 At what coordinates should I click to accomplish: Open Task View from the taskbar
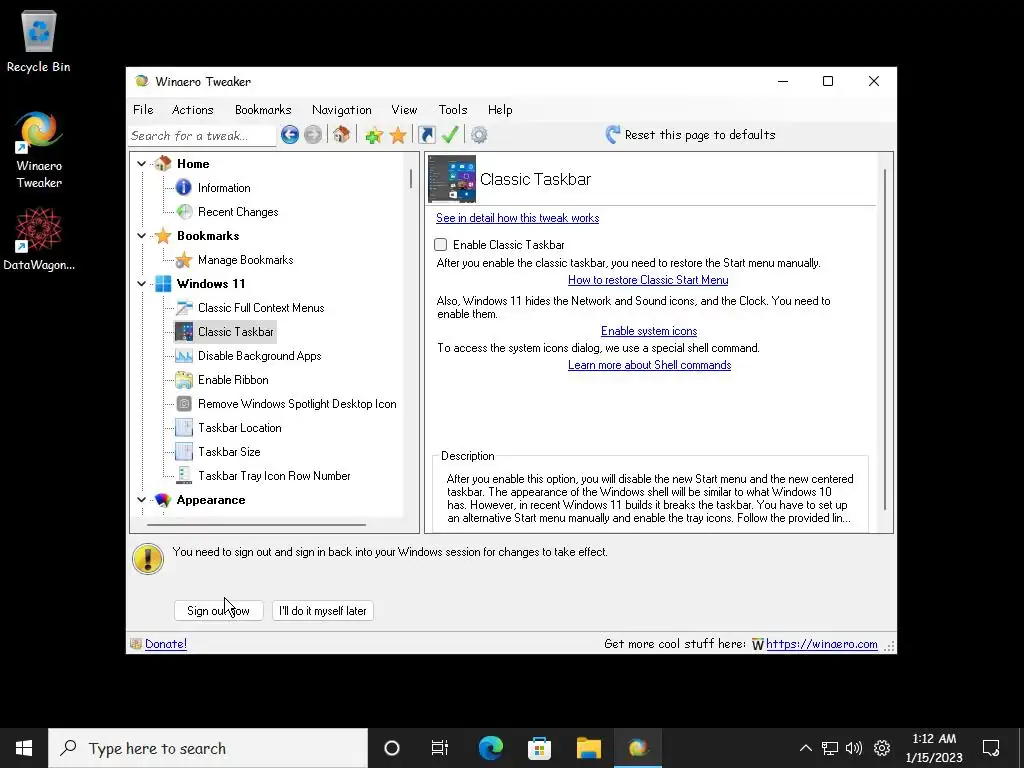tap(440, 748)
